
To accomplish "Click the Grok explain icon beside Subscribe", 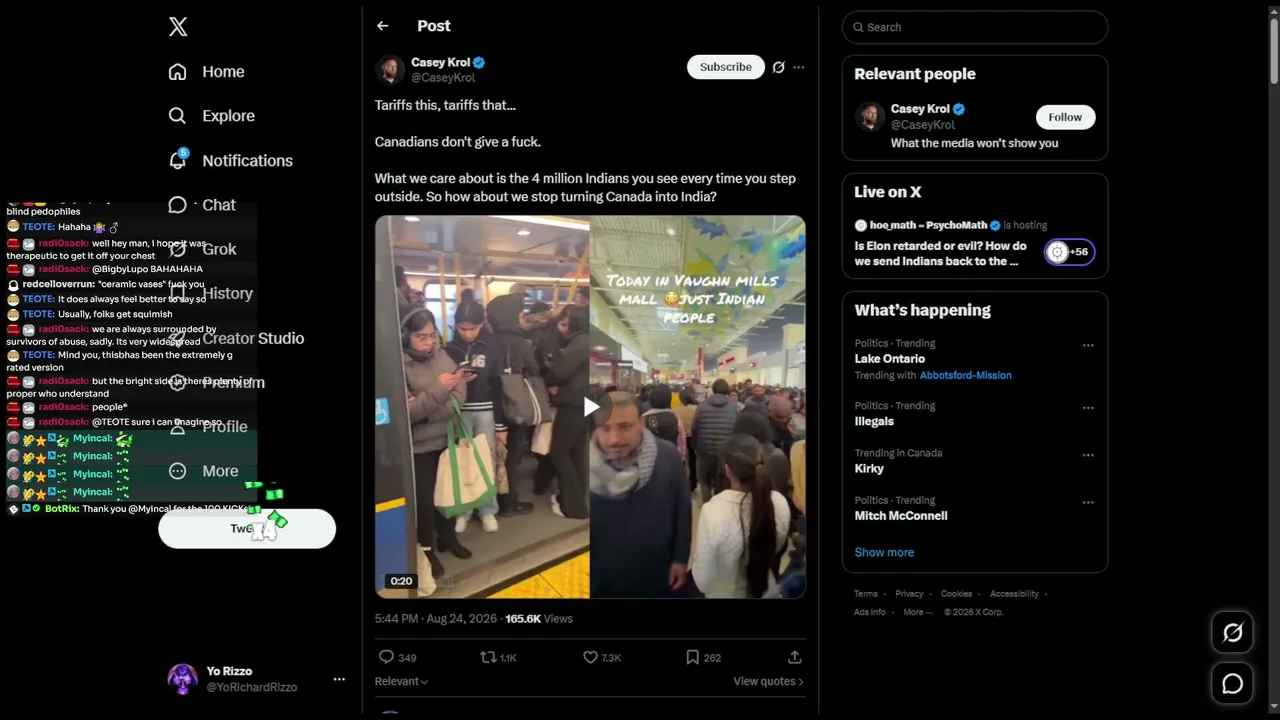I will [778, 67].
